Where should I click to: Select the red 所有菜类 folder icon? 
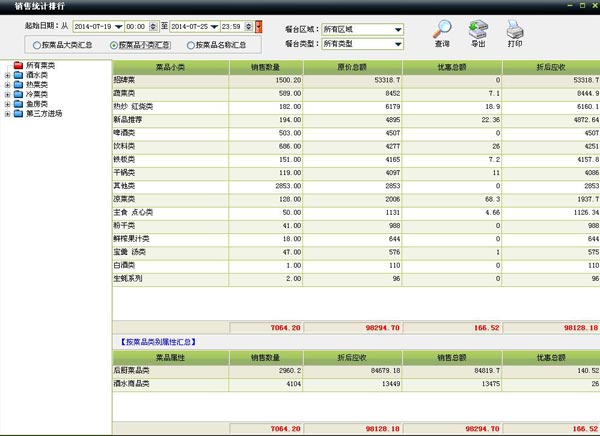tap(18, 66)
